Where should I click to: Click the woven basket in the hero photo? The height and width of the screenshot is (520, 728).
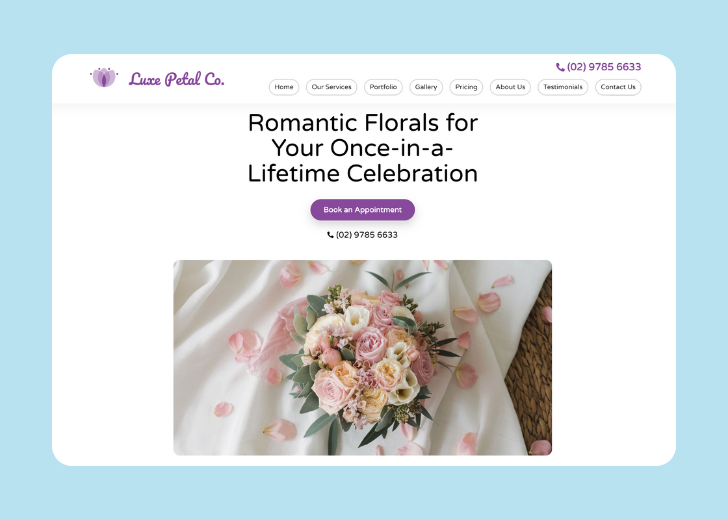(530, 370)
